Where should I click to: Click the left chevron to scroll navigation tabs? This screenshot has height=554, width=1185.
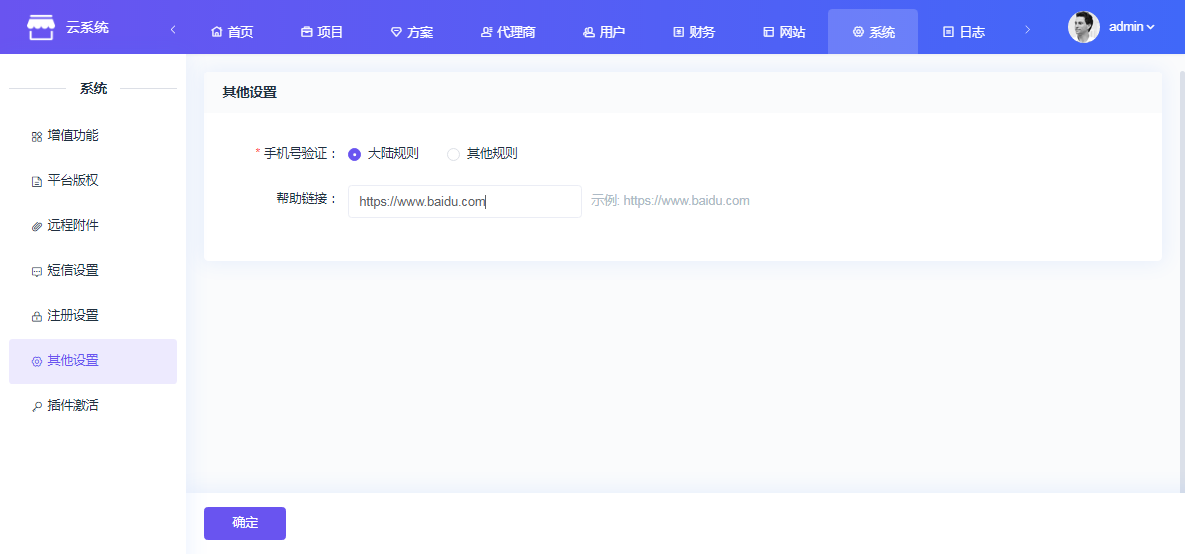click(173, 29)
